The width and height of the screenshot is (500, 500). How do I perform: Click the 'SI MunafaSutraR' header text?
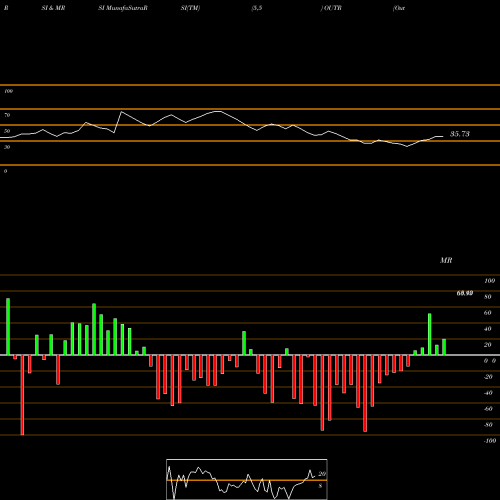(123, 8)
